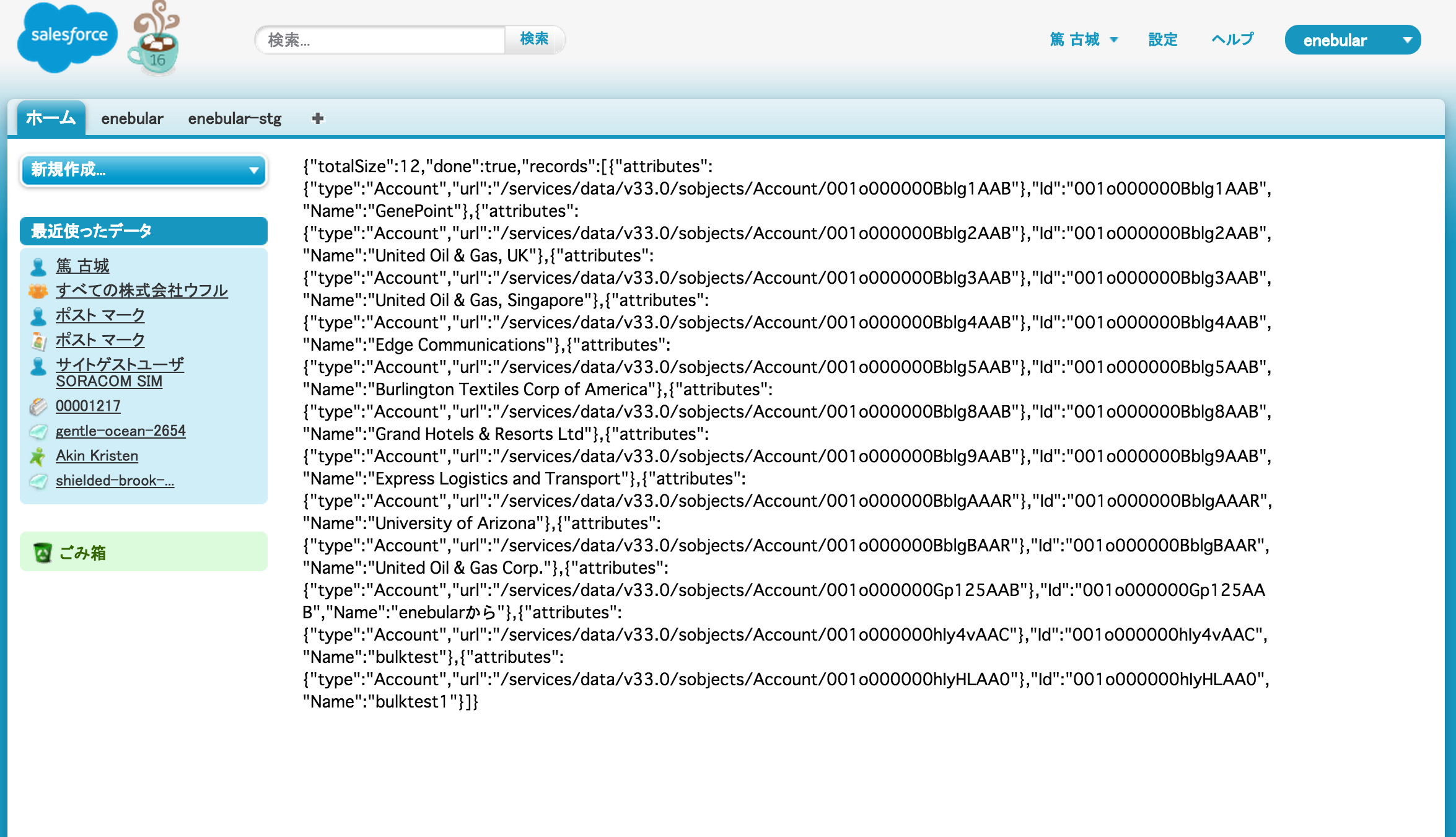Open the gentle-ocean-2654 link
The height and width of the screenshot is (837, 1456).
coord(121,431)
